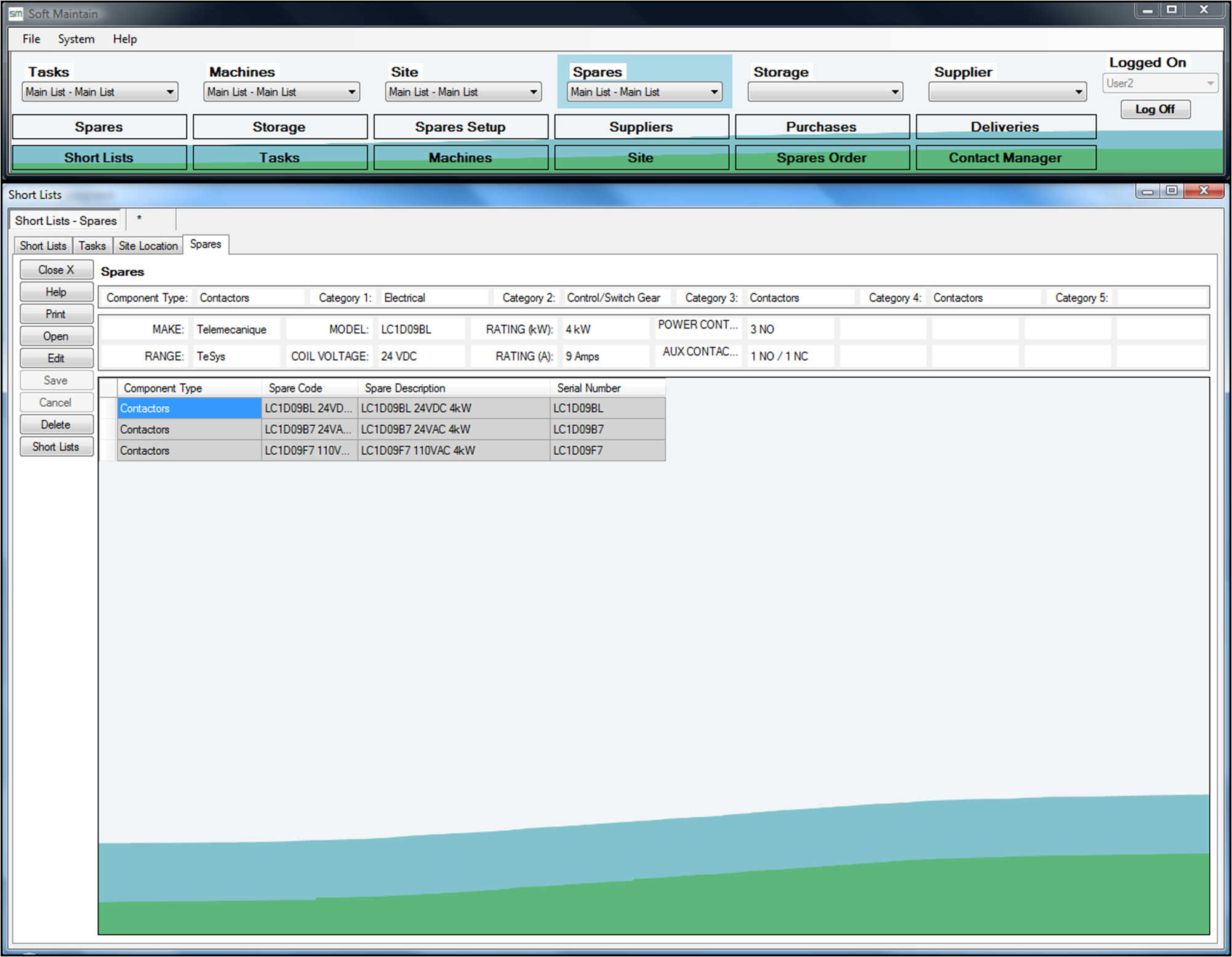
Task: Click the MAKE Telemecanique field
Action: click(236, 329)
